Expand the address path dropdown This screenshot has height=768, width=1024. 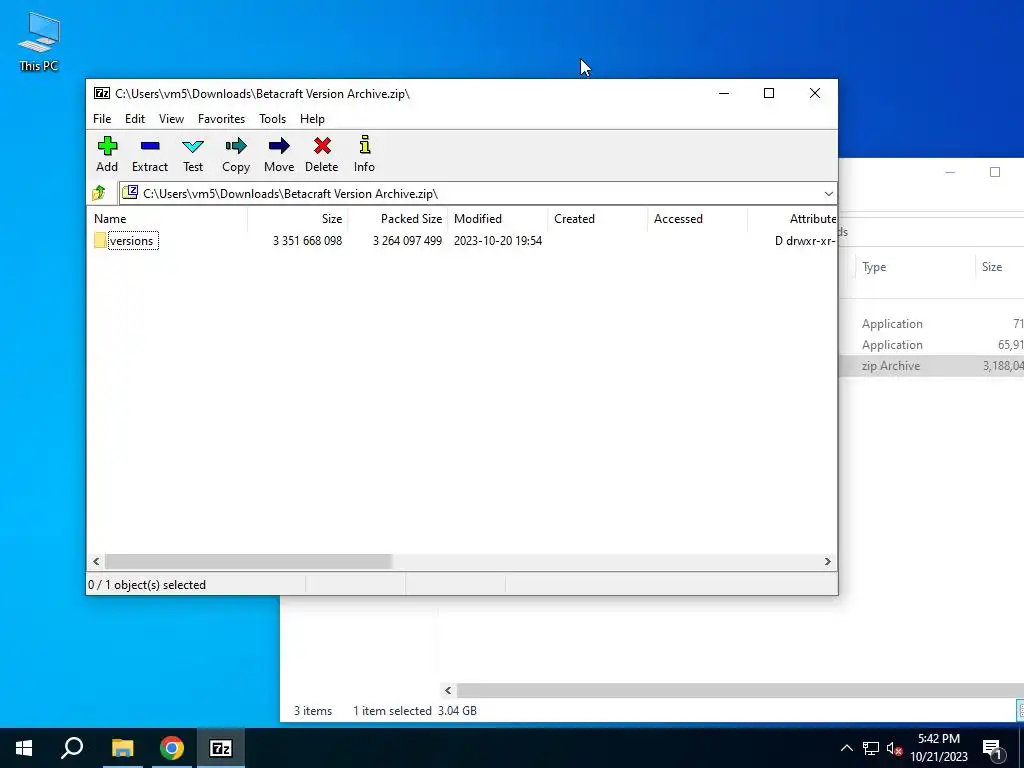pos(828,193)
